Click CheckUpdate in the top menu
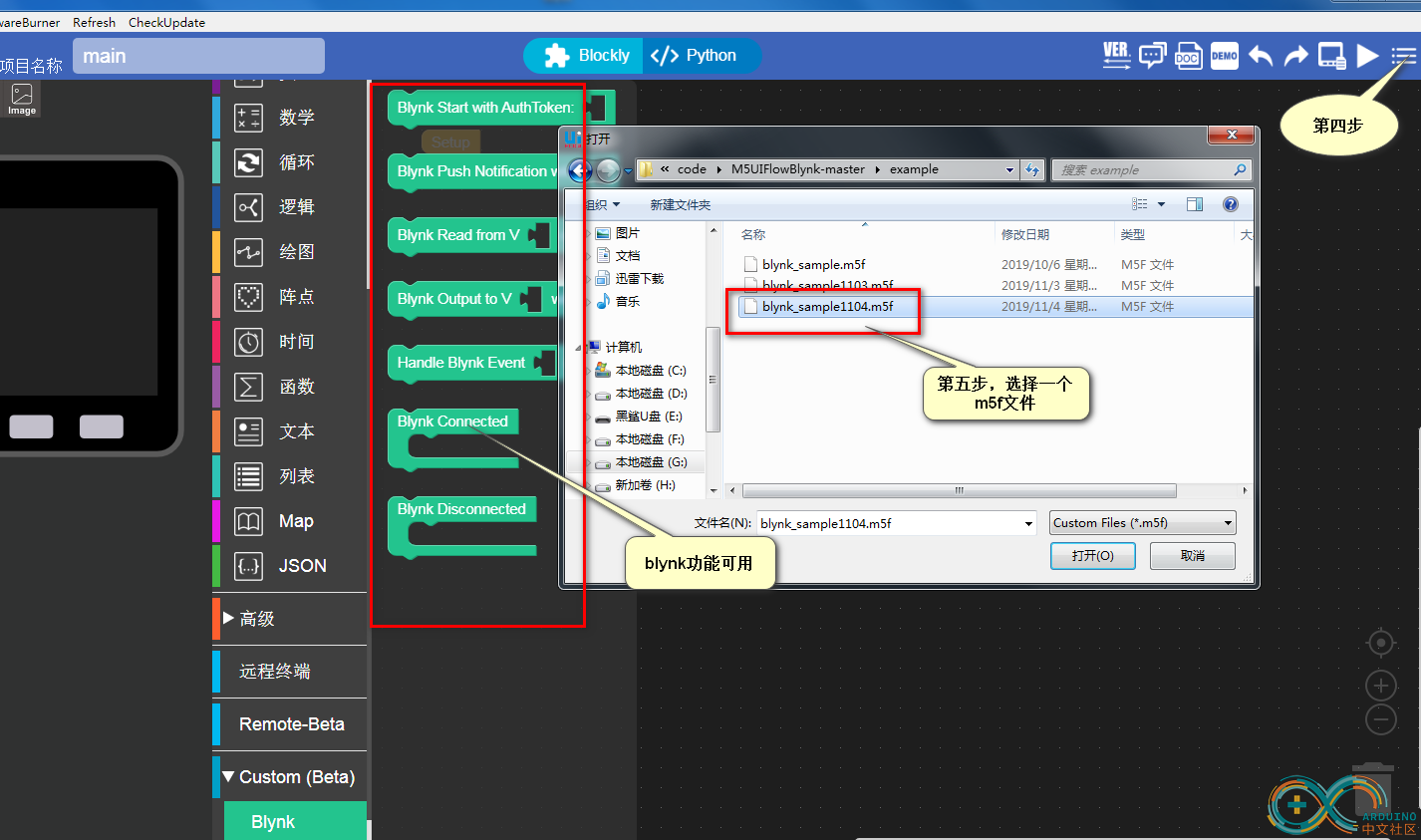Image resolution: width=1421 pixels, height=840 pixels. click(x=166, y=22)
